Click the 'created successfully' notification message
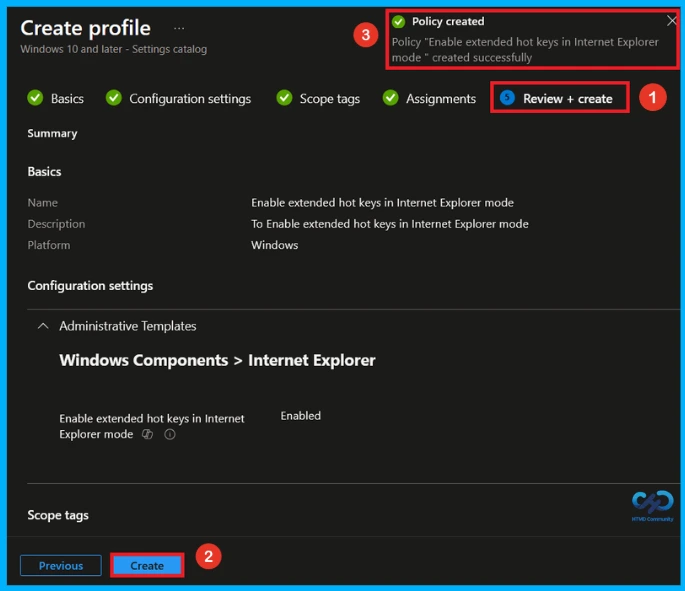This screenshot has height=591, width=685. (525, 50)
